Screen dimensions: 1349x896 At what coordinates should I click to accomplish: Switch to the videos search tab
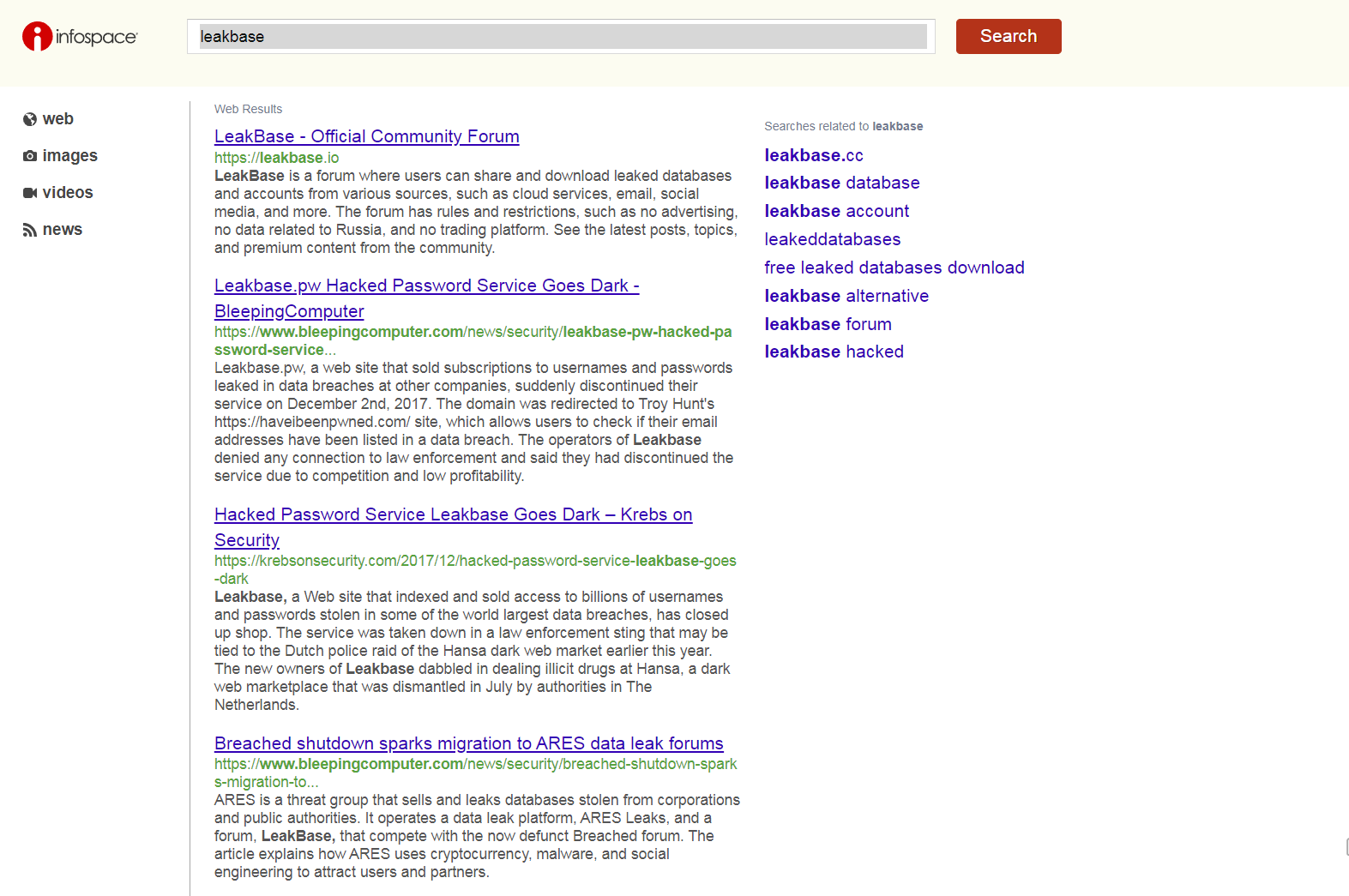(x=68, y=193)
